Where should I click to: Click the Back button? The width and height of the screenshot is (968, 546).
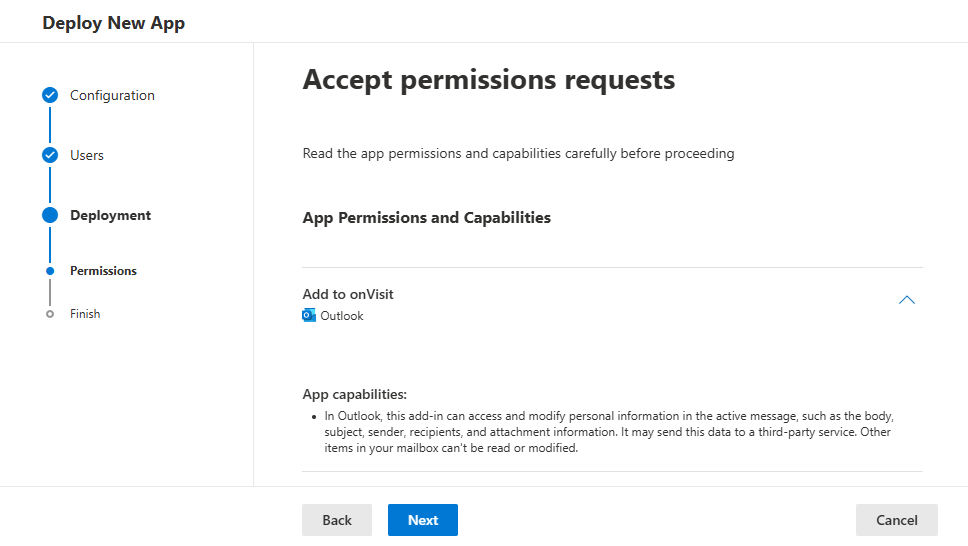point(336,520)
